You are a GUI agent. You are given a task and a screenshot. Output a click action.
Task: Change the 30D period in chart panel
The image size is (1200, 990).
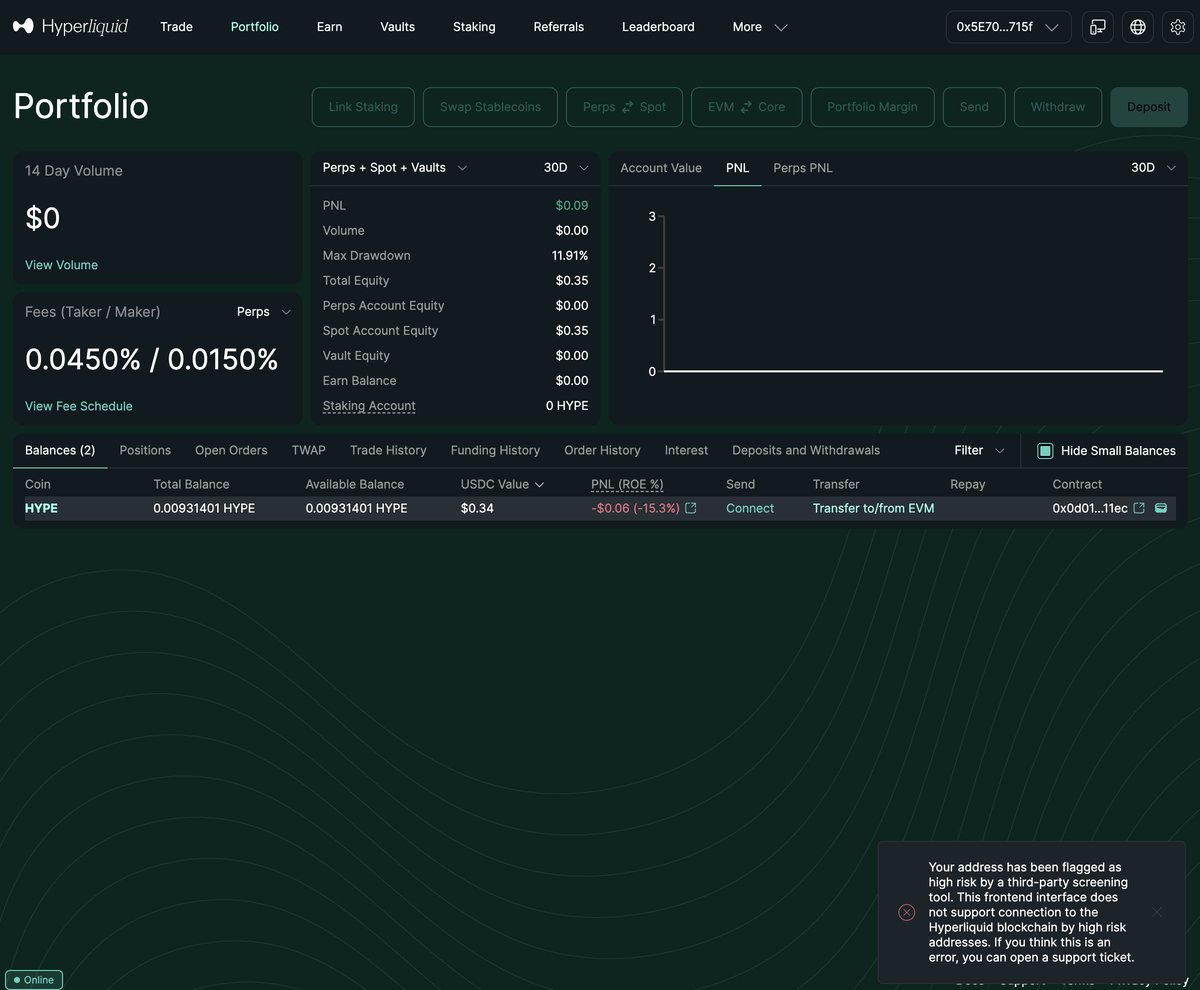coord(1153,168)
